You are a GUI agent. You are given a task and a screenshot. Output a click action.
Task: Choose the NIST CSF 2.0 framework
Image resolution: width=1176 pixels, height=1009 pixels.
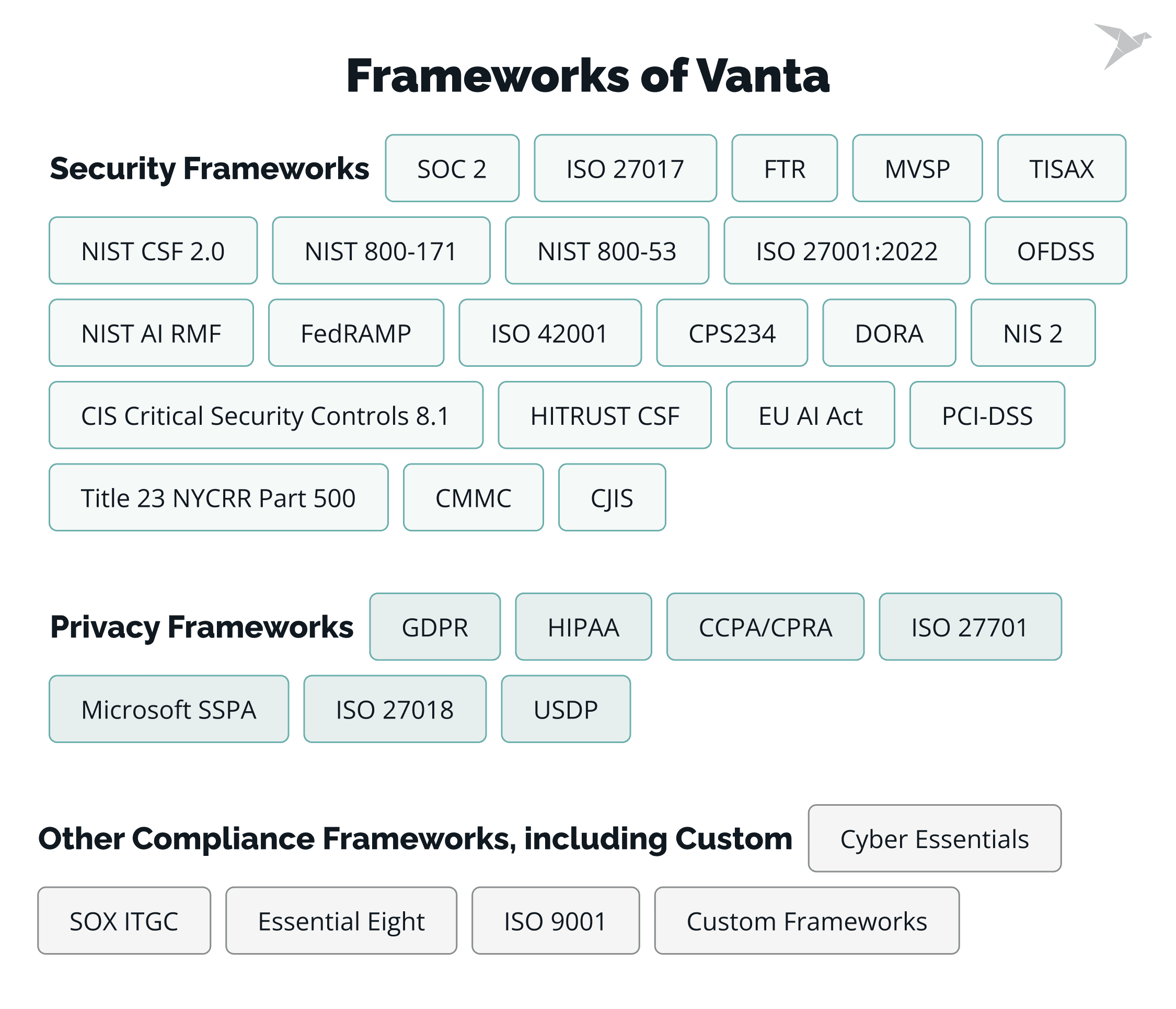coord(153,251)
